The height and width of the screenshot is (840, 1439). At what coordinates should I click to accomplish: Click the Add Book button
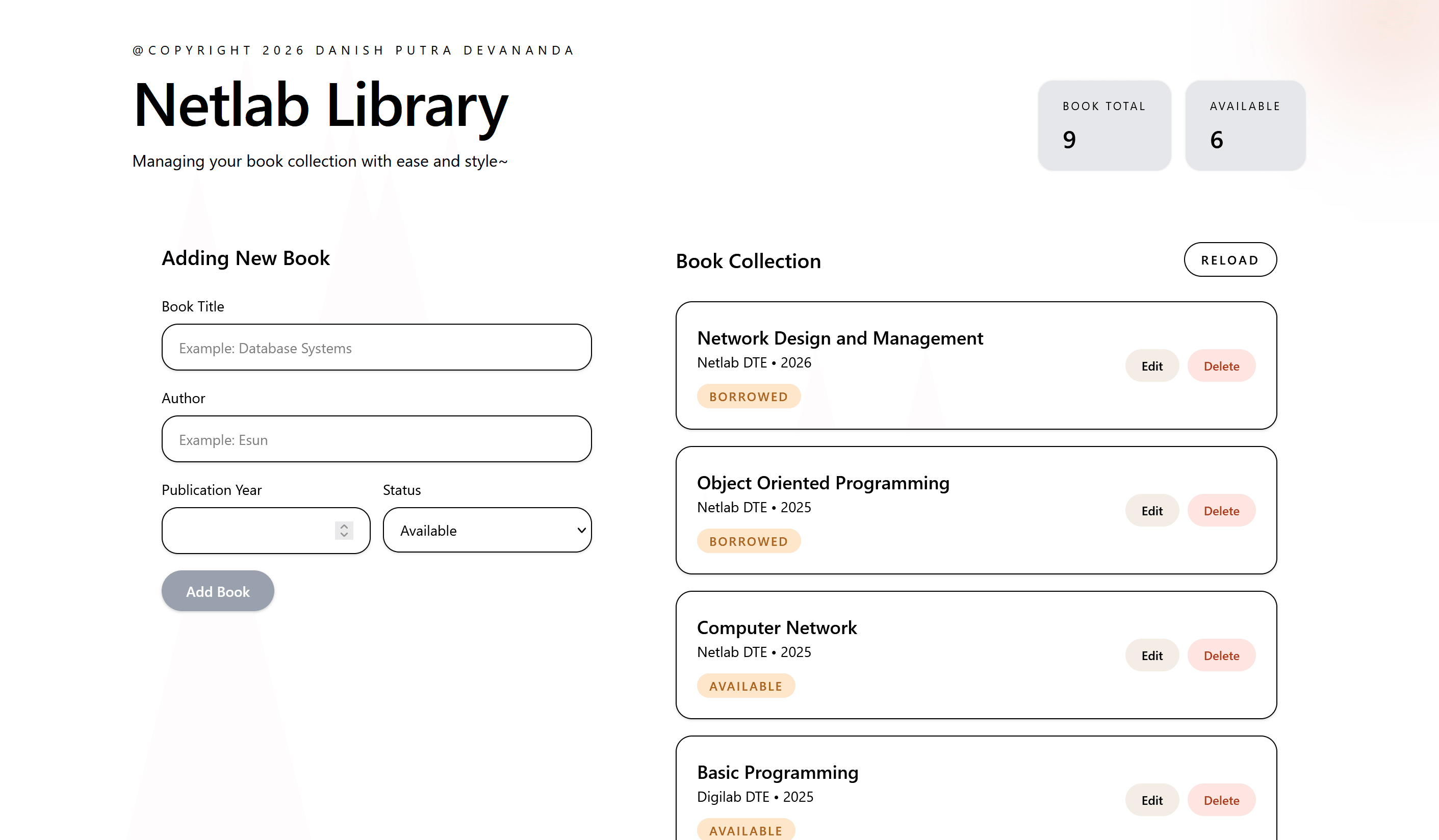tap(218, 591)
